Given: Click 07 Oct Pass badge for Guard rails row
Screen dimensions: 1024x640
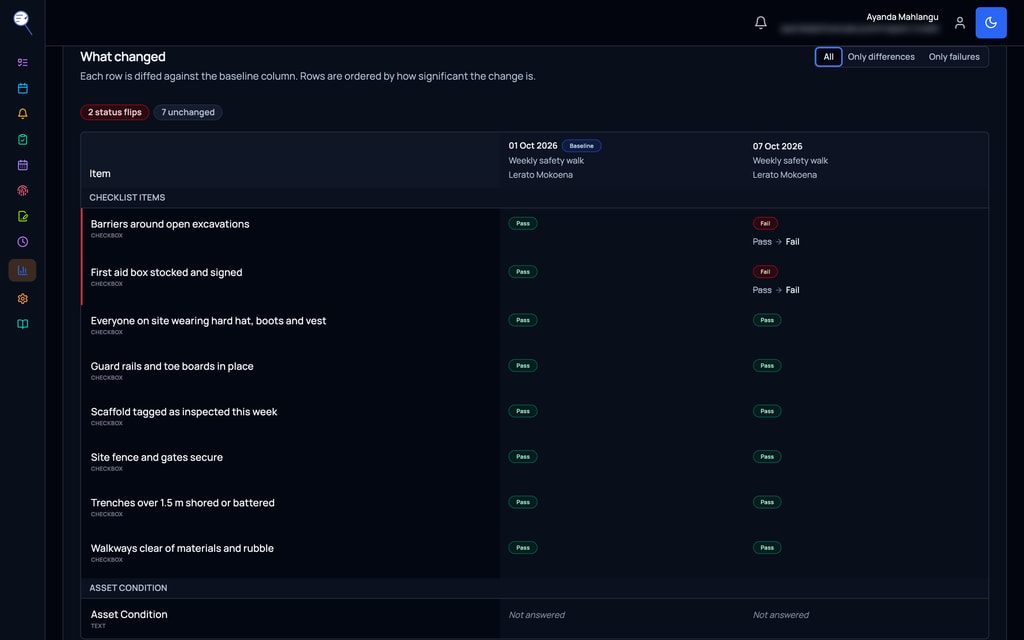Looking at the screenshot, I should [x=767, y=366].
